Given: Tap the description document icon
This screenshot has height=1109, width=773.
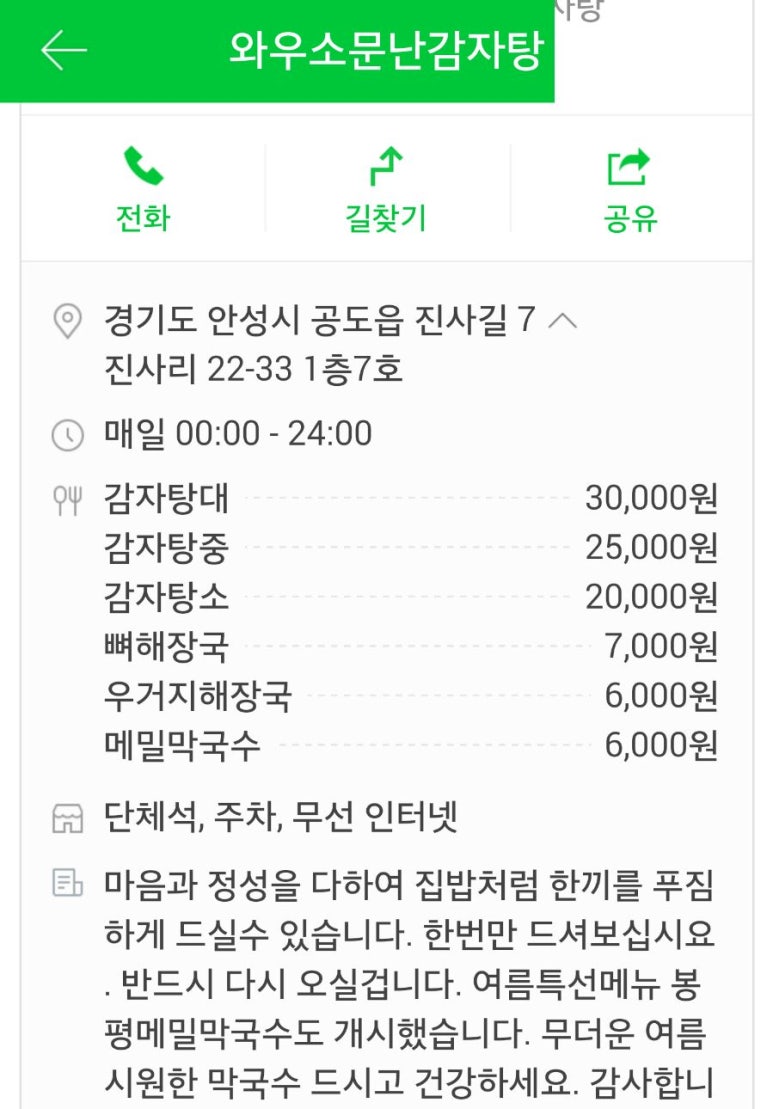Looking at the screenshot, I should (67, 883).
